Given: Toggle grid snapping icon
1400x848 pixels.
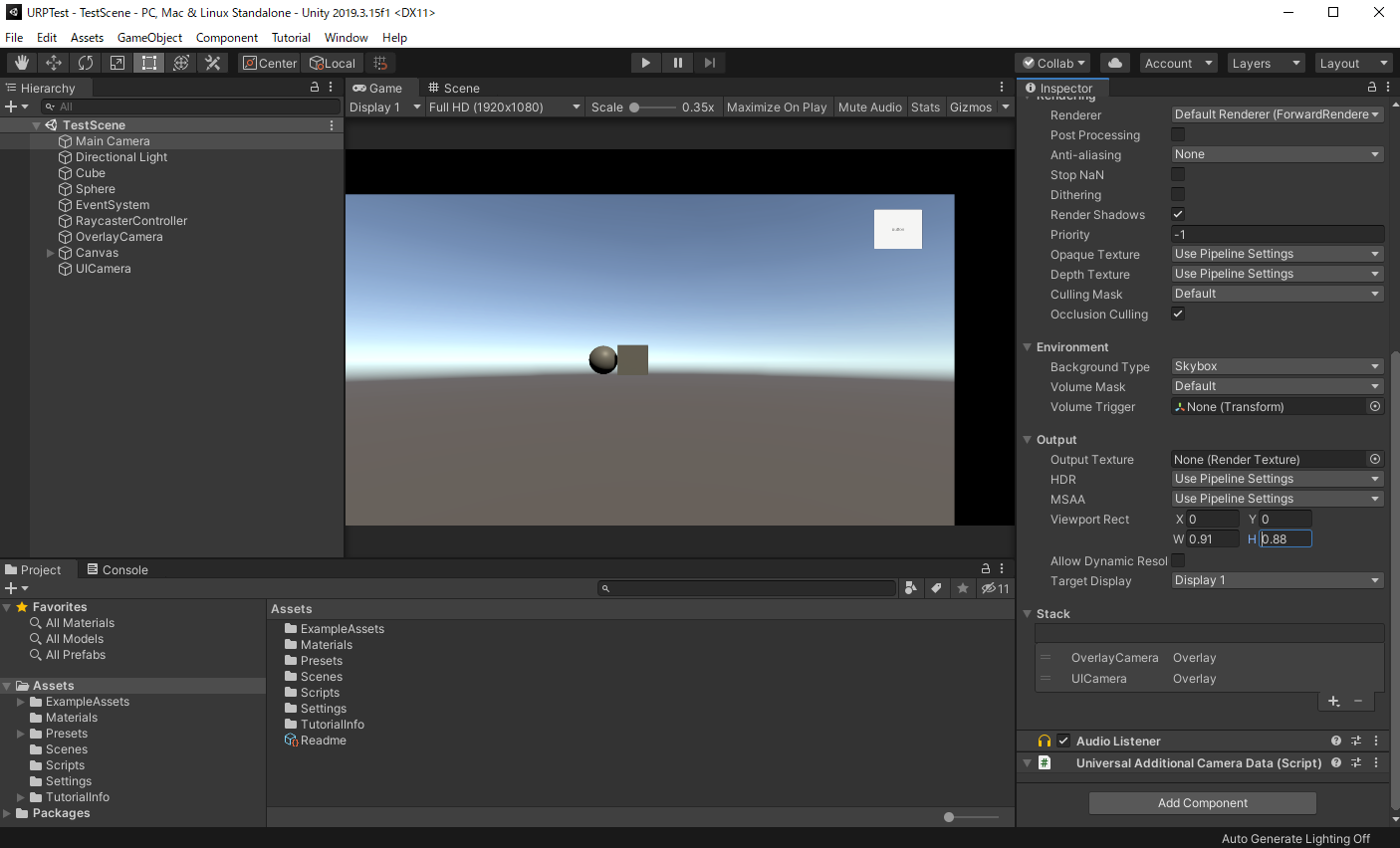Looking at the screenshot, I should pos(380,63).
